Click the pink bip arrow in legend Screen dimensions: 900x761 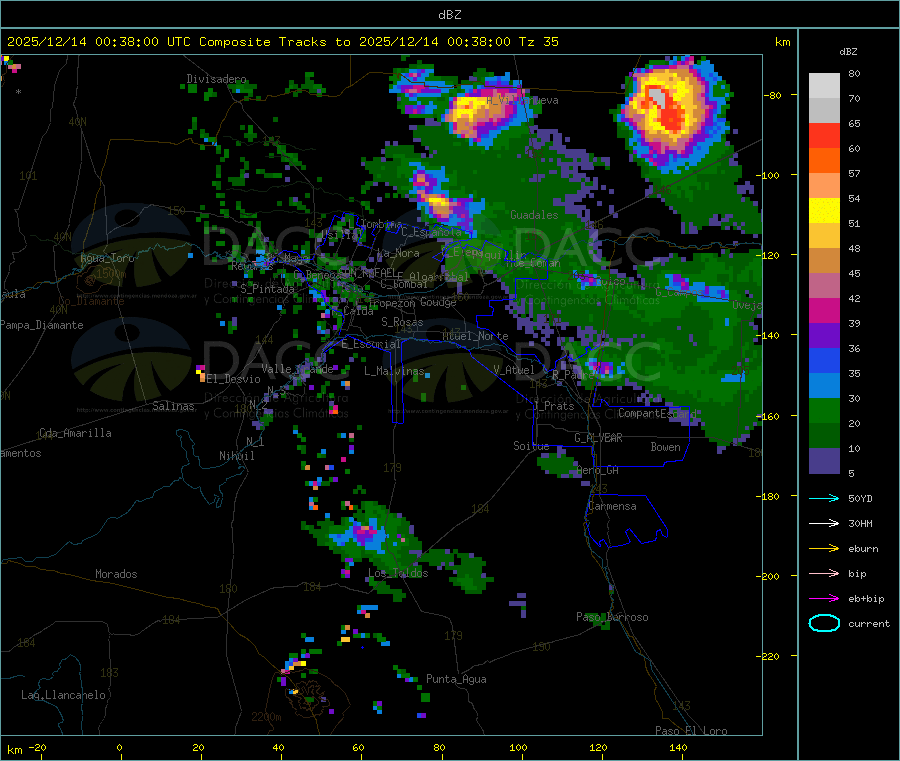point(824,573)
